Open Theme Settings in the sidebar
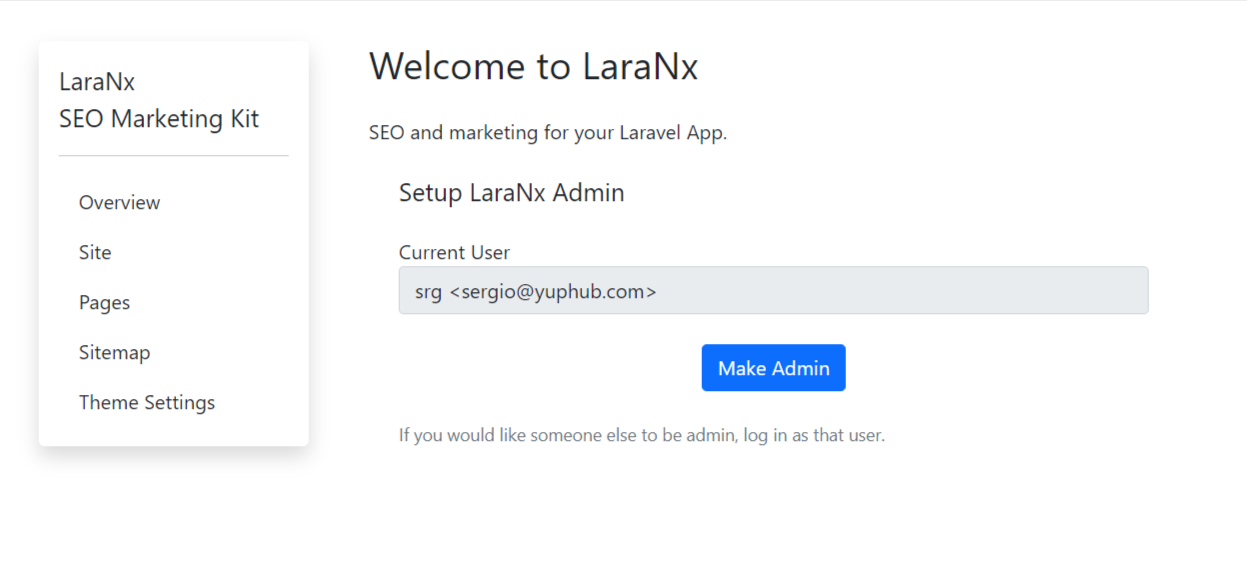 click(x=147, y=402)
